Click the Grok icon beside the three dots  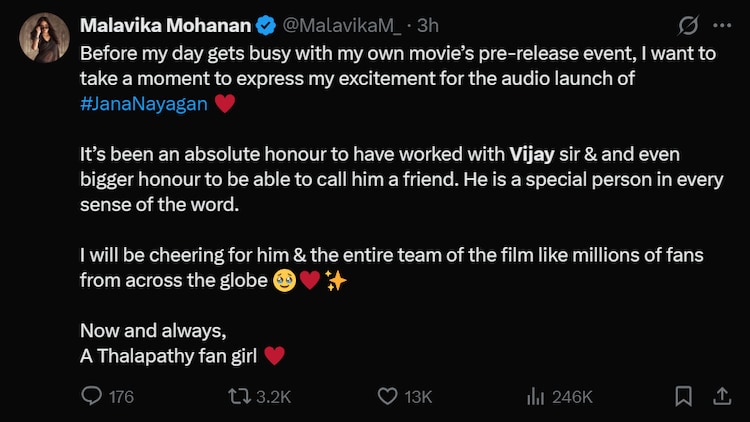(x=687, y=24)
